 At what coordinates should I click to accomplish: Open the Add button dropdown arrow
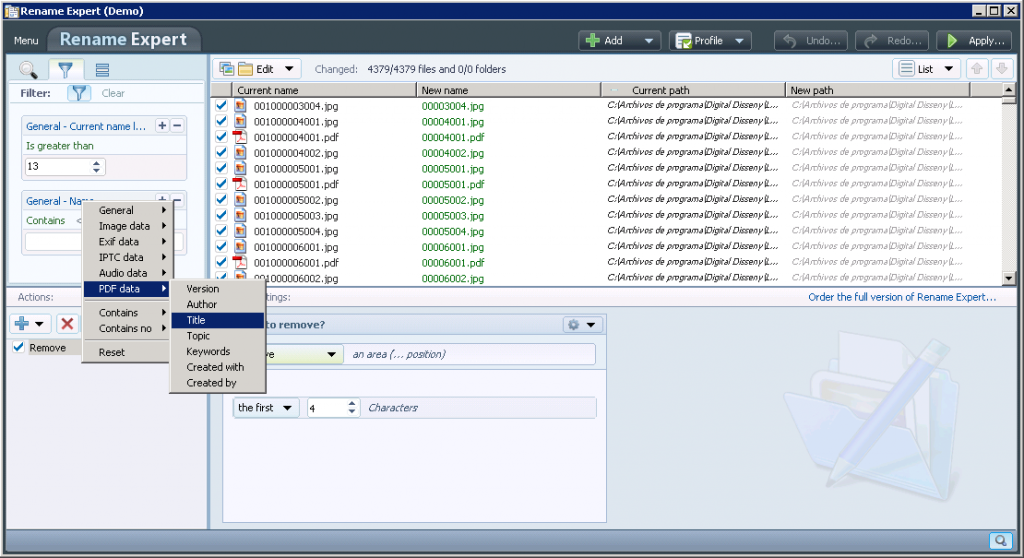(648, 41)
